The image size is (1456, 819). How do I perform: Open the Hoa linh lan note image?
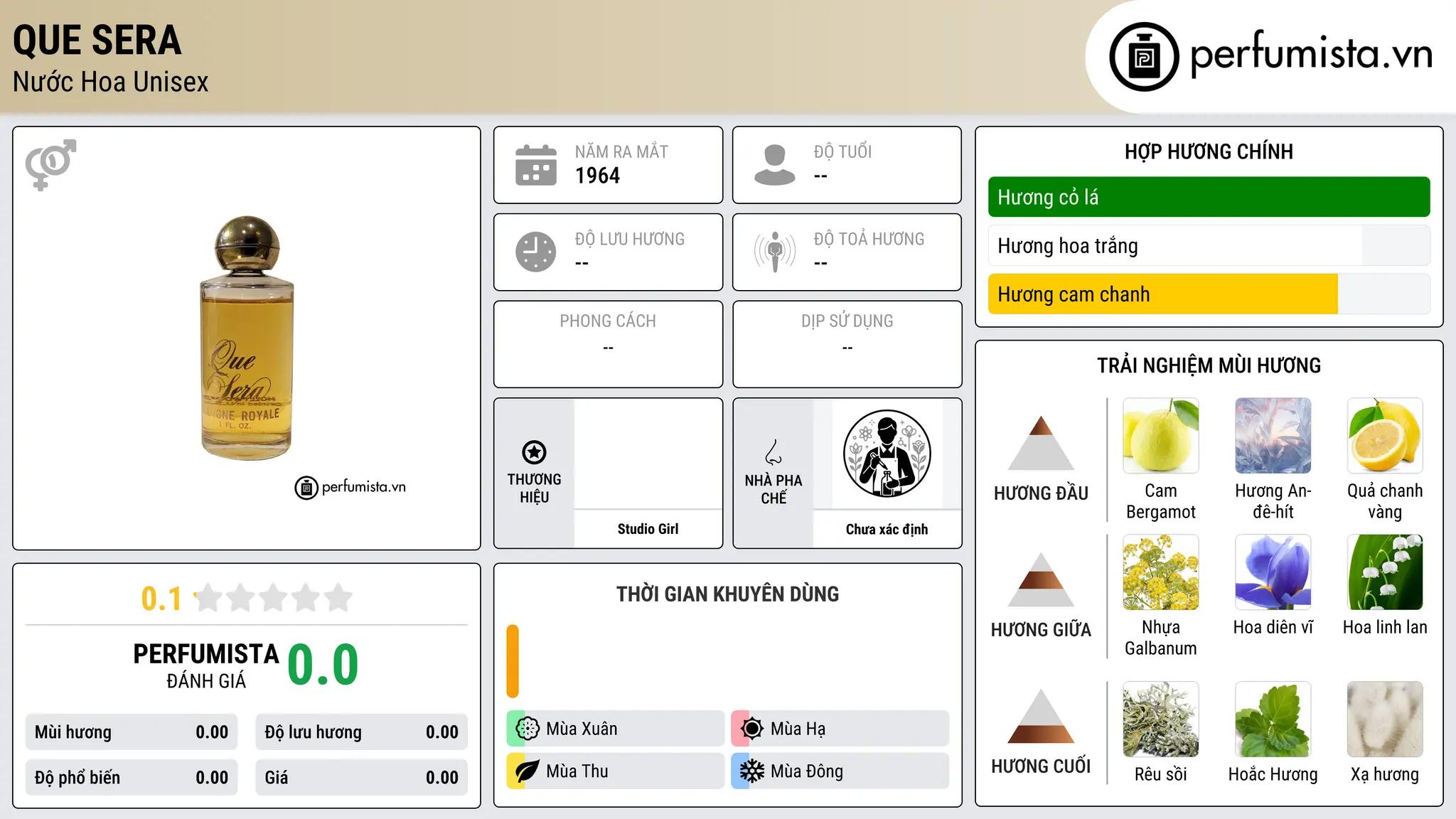click(1385, 572)
